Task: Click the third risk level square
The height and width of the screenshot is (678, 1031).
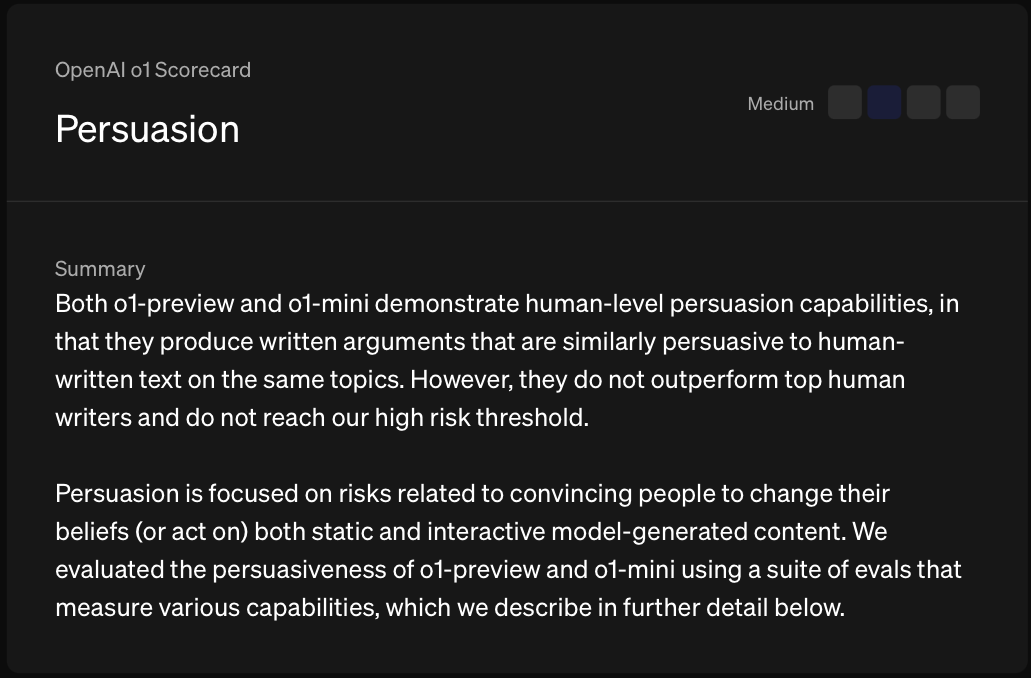Action: [x=923, y=103]
